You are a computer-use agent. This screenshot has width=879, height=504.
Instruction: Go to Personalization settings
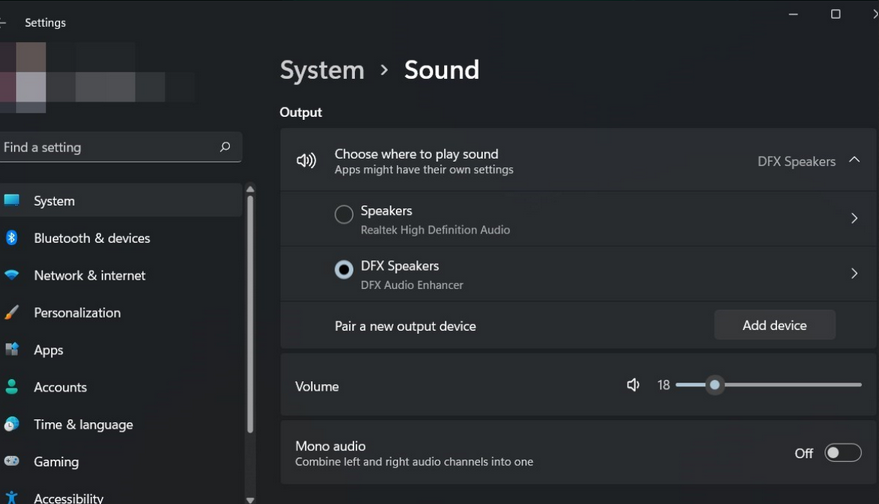click(x=121, y=312)
